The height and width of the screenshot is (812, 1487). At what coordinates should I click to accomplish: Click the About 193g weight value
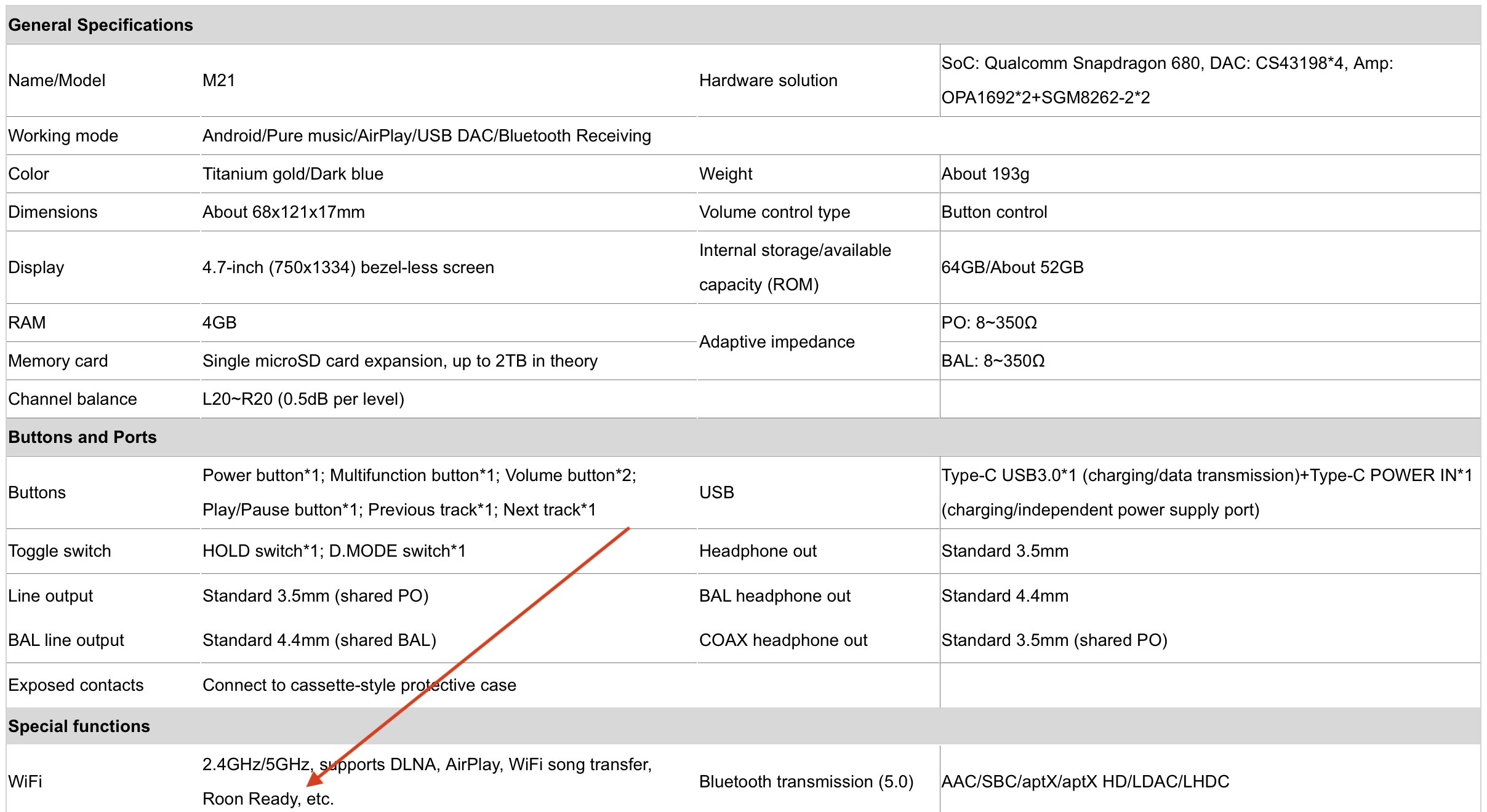(x=985, y=174)
